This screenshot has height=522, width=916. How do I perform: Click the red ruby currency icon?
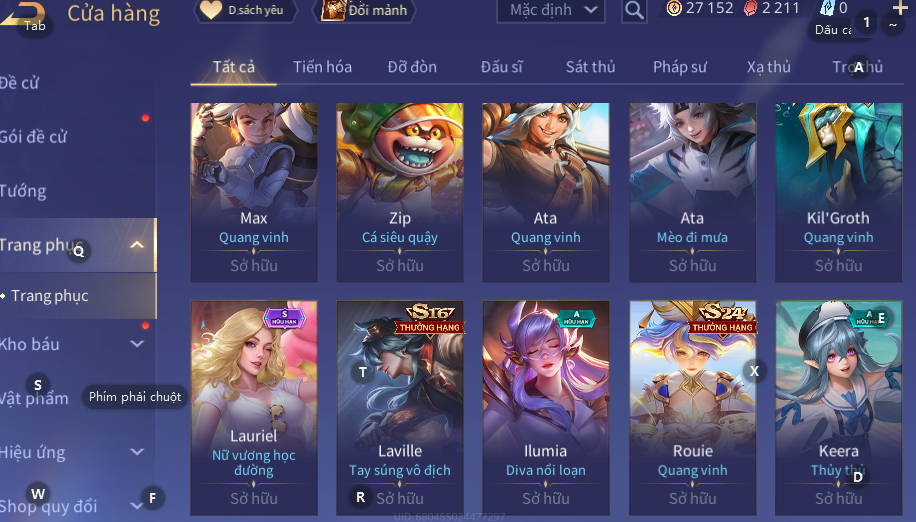tap(751, 8)
